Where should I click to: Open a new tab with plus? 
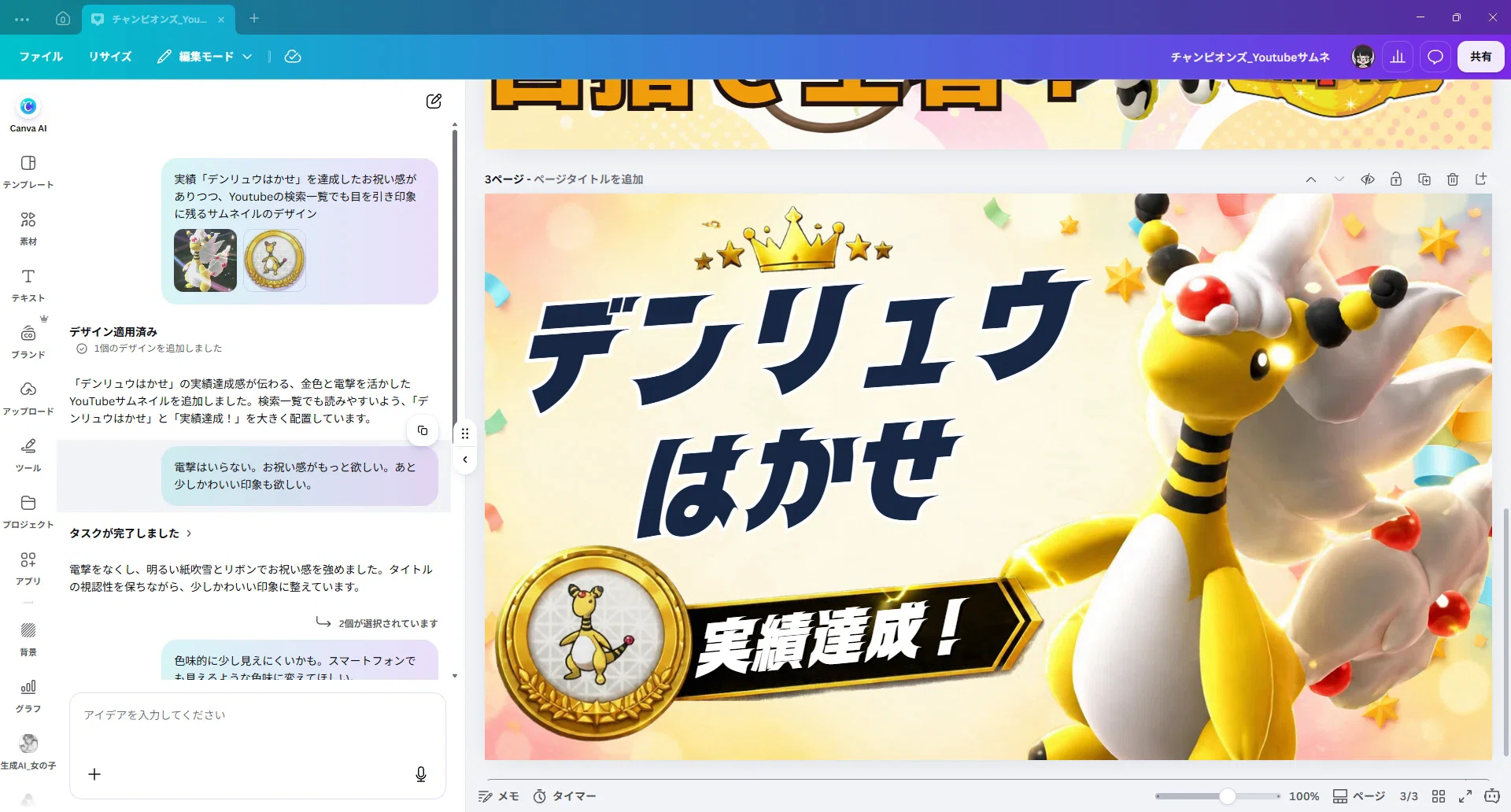click(x=254, y=18)
